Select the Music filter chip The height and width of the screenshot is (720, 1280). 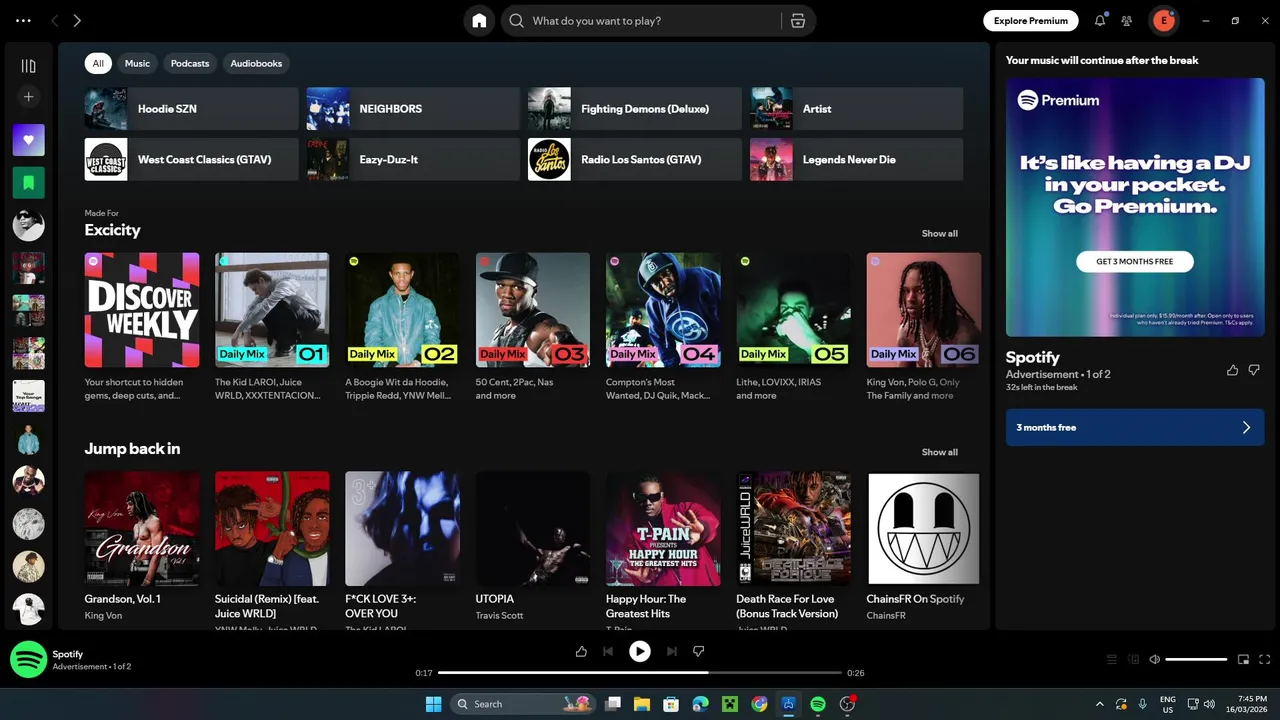point(137,63)
